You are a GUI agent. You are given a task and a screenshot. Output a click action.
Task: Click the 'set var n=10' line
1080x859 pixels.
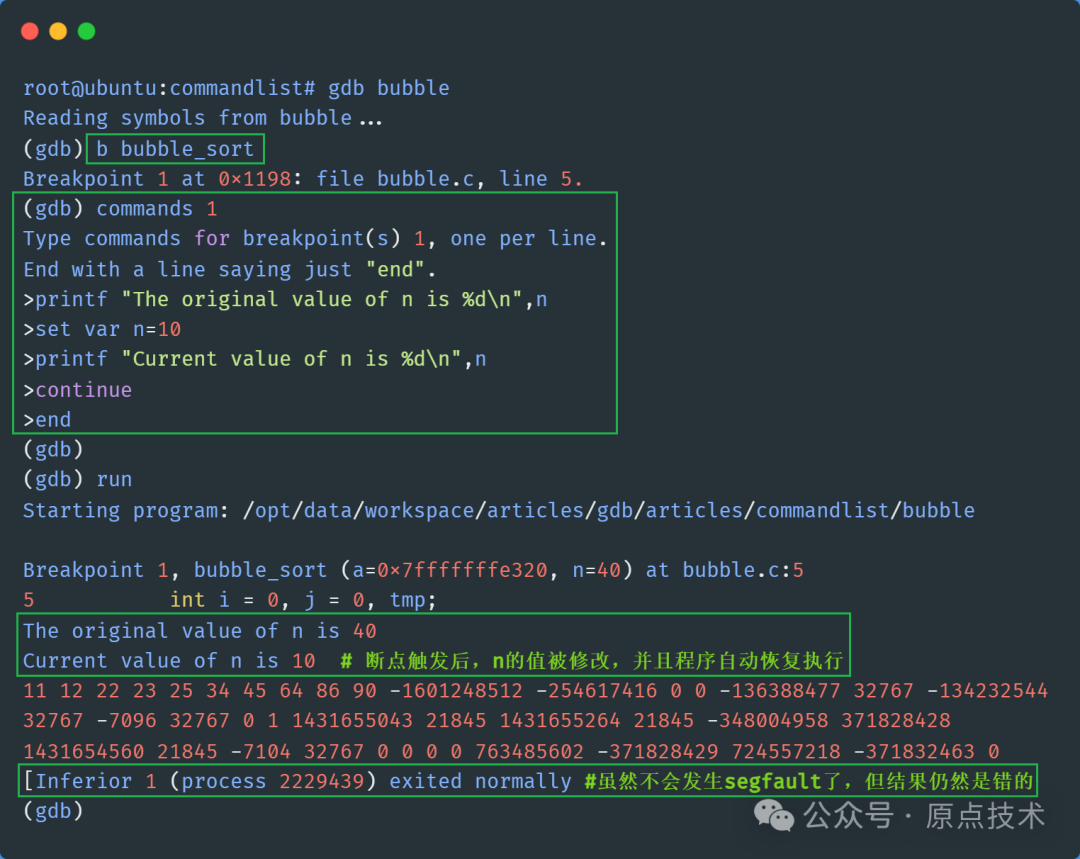102,329
